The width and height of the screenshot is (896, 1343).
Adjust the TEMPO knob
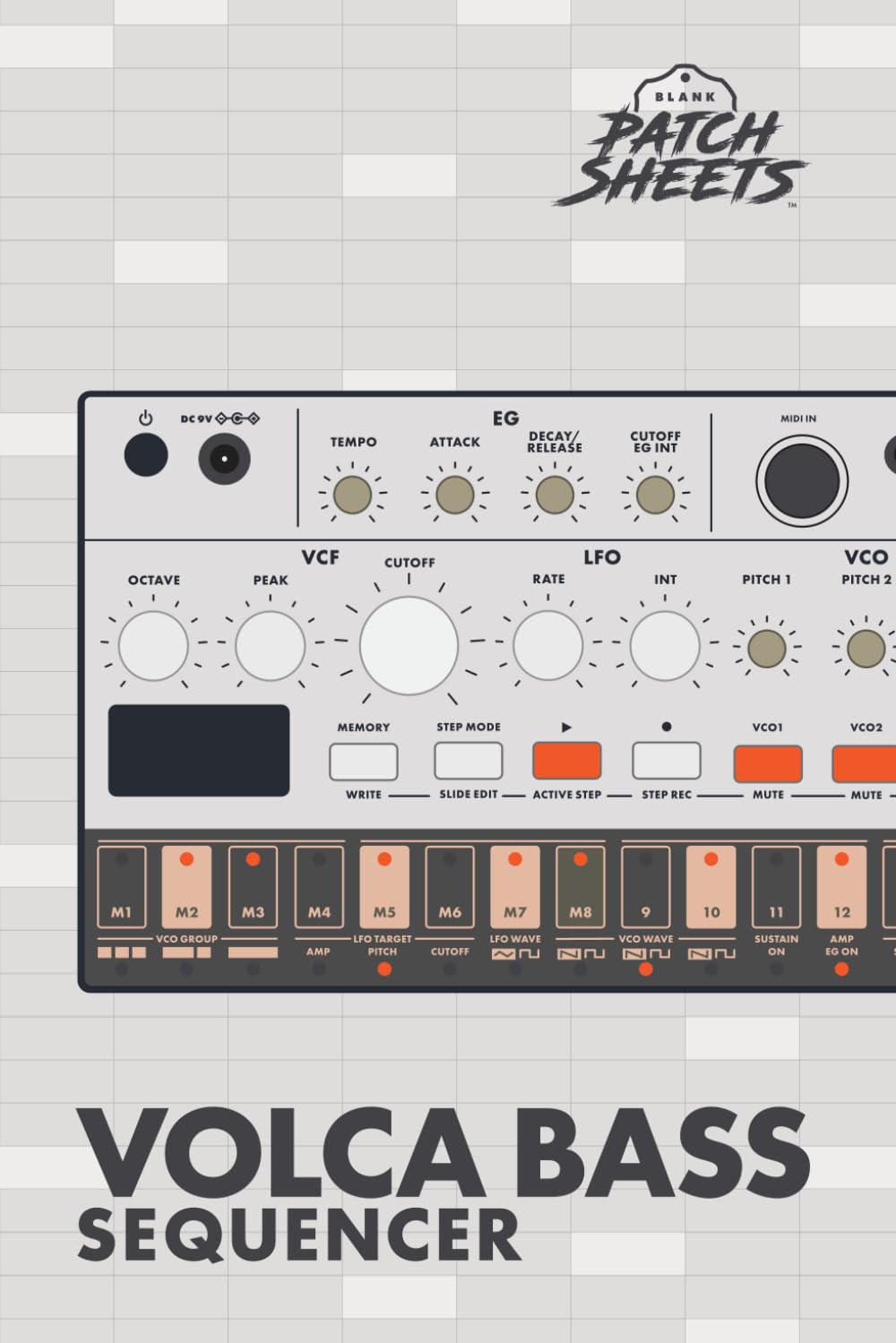click(352, 495)
